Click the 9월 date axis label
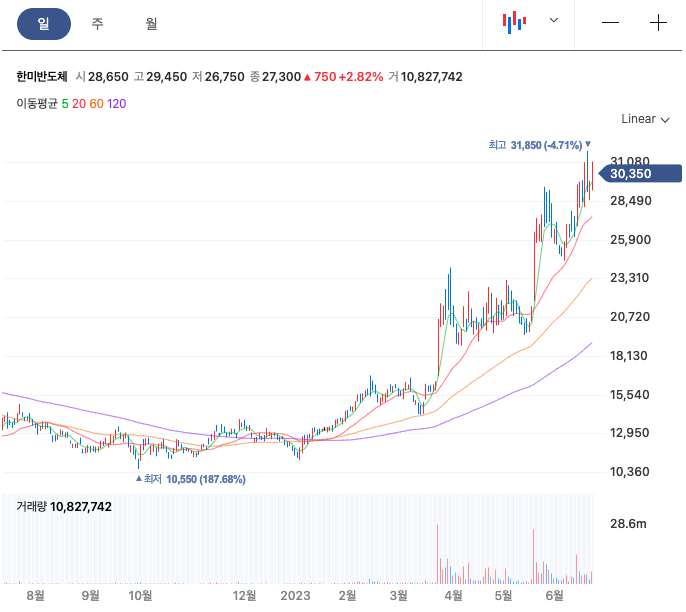Viewport: 686px width, 612px height. click(91, 595)
